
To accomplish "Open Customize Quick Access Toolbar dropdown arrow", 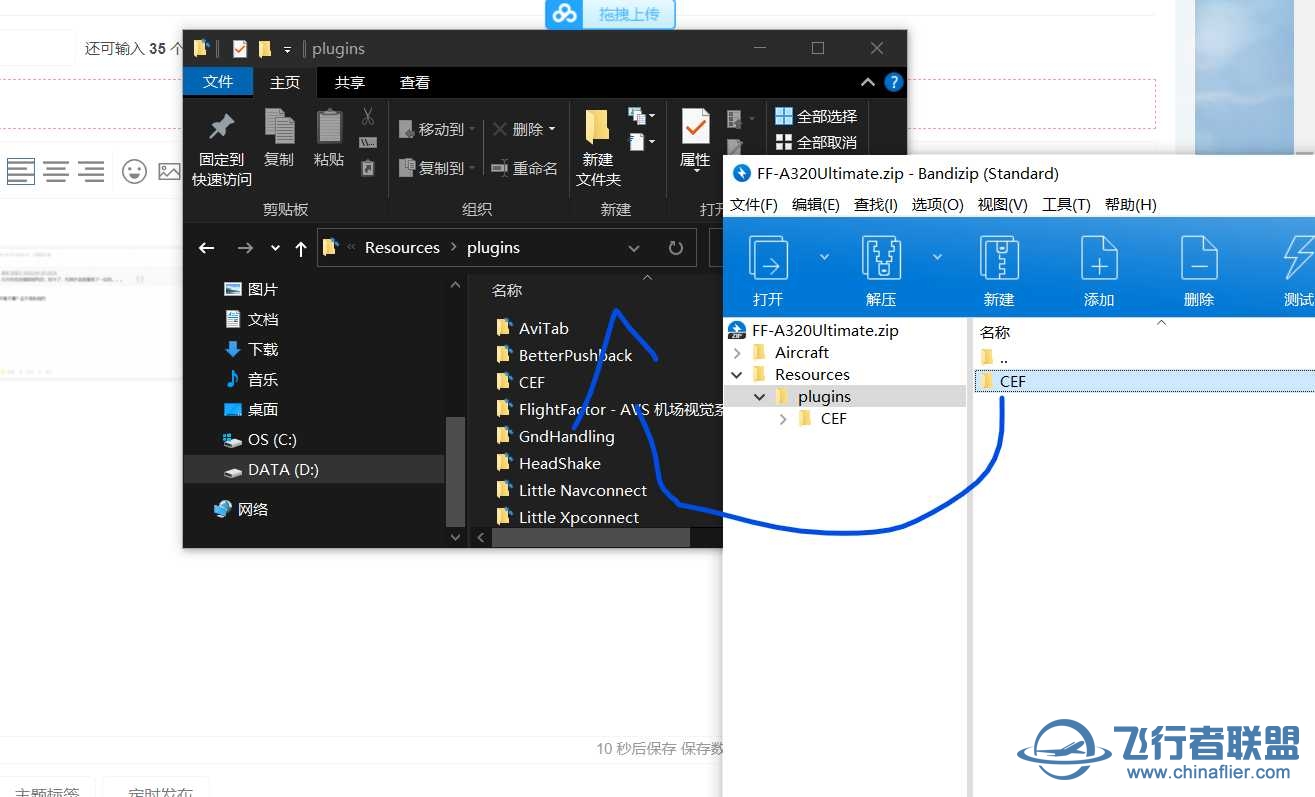I will pyautogui.click(x=287, y=48).
